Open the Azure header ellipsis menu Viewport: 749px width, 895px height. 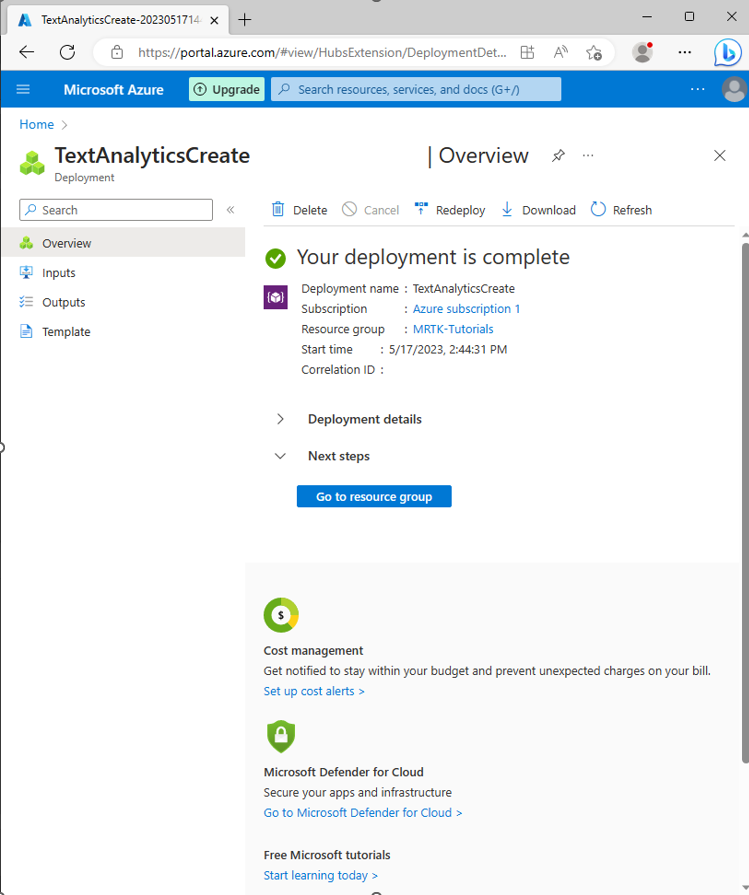tap(697, 89)
